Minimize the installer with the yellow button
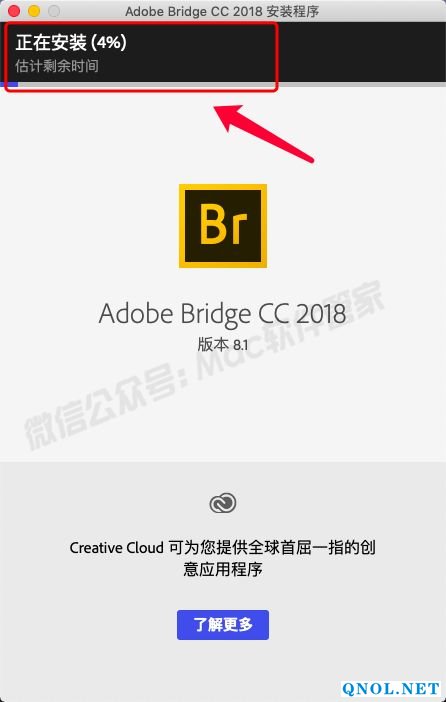 [34, 11]
